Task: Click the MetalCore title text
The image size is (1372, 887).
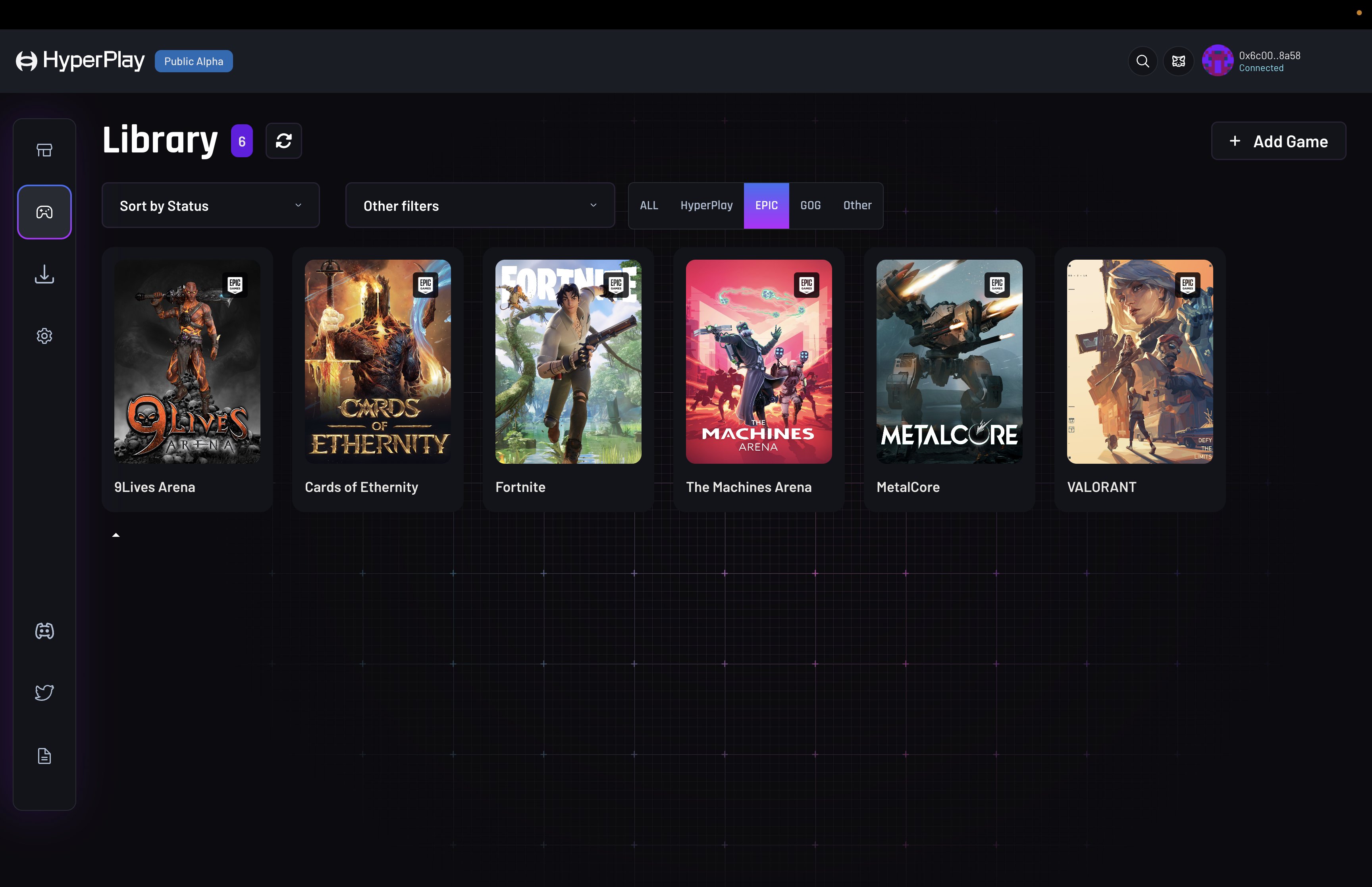Action: 908,487
